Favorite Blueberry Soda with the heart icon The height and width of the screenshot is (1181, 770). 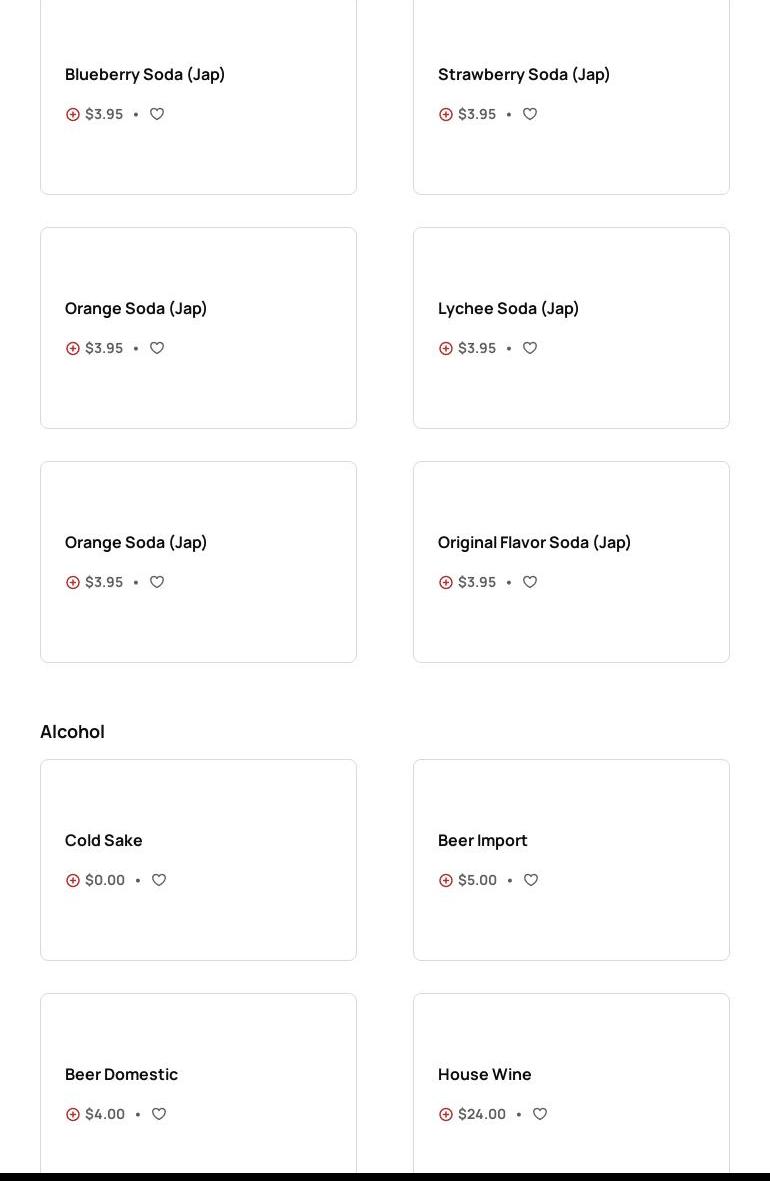point(157,114)
